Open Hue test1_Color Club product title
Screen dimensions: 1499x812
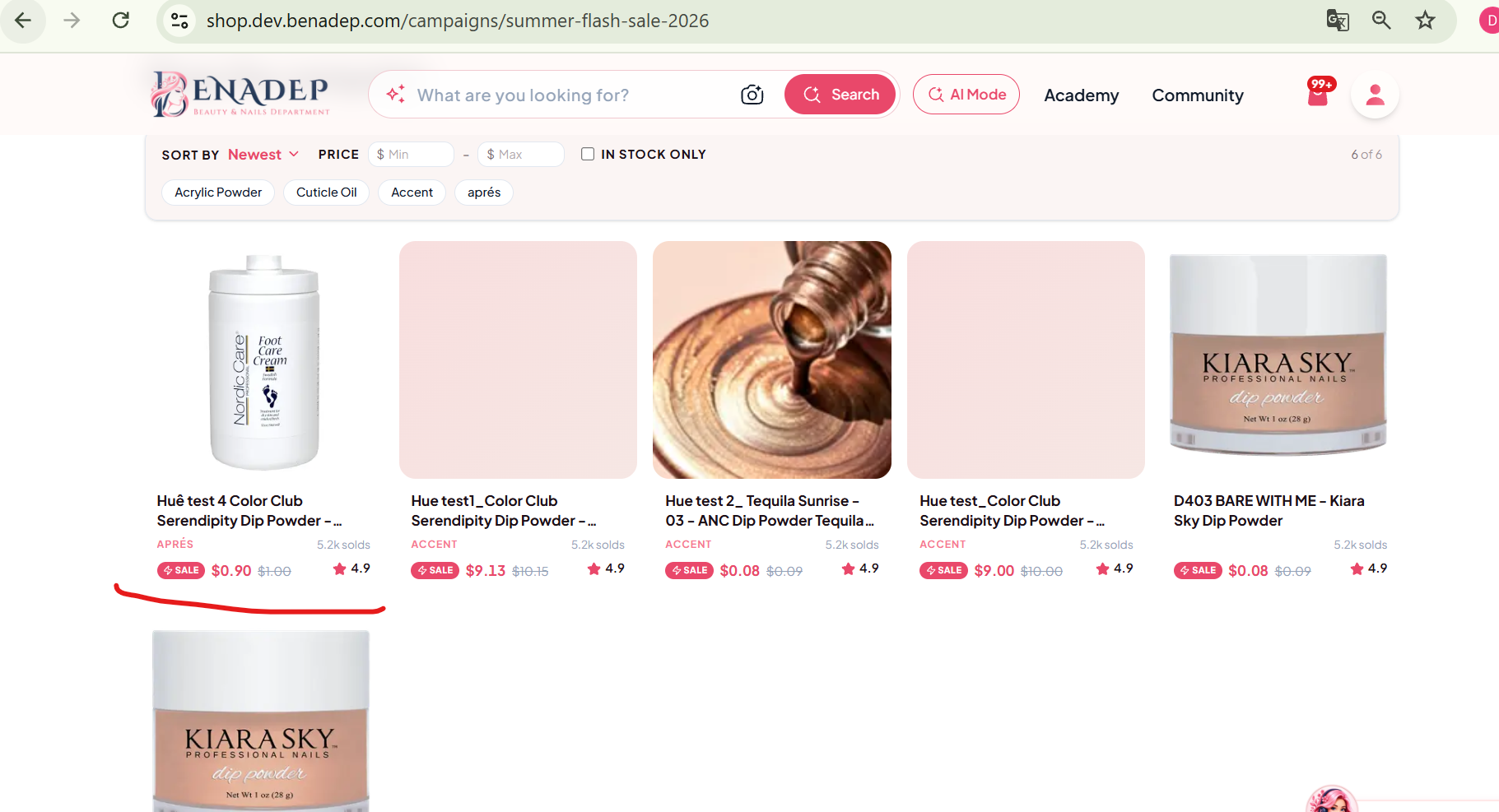(x=504, y=511)
